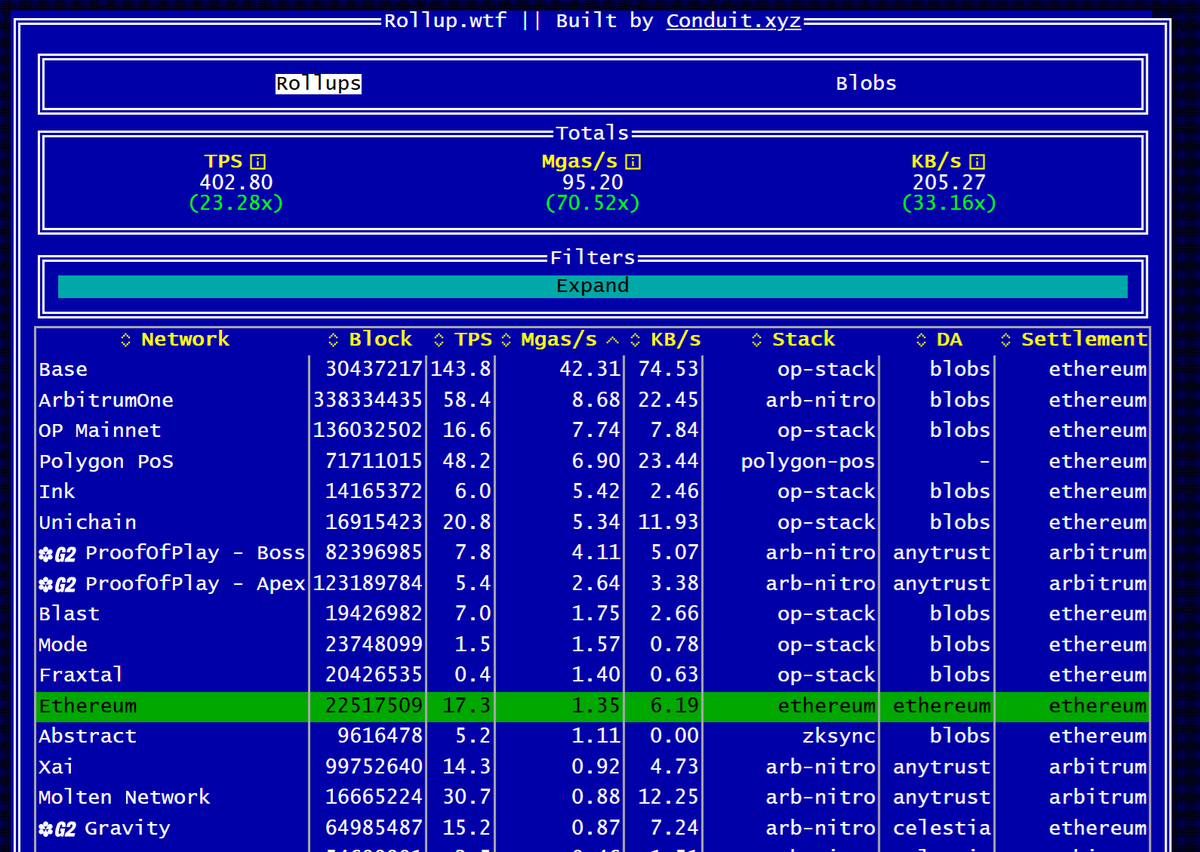Select the Molten Network row
This screenshot has height=852, width=1200.
592,798
